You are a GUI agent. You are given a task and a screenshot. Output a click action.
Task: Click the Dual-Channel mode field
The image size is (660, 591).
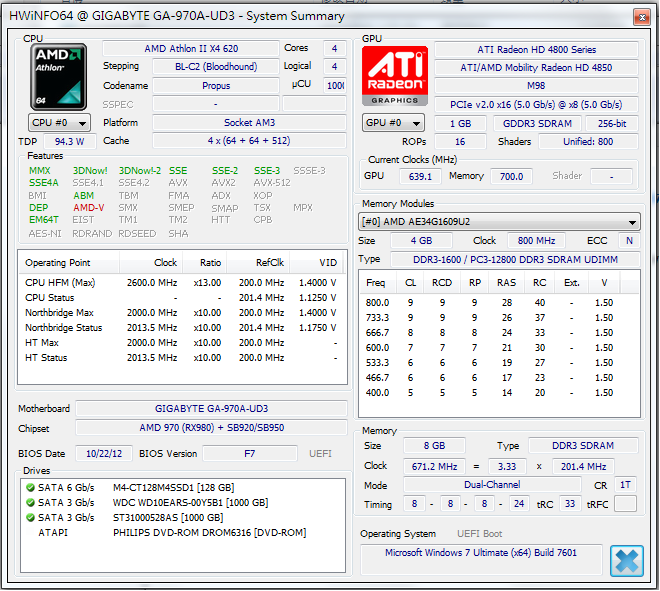click(x=492, y=485)
